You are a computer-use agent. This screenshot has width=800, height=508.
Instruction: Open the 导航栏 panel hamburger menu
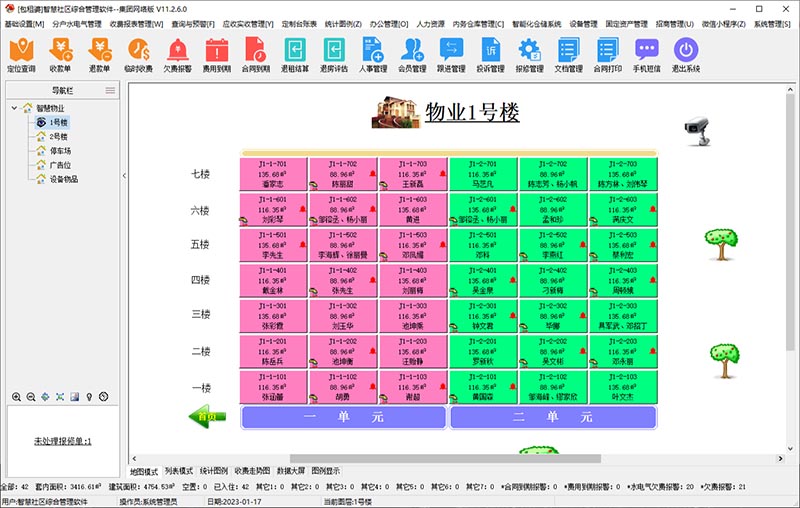coord(109,90)
